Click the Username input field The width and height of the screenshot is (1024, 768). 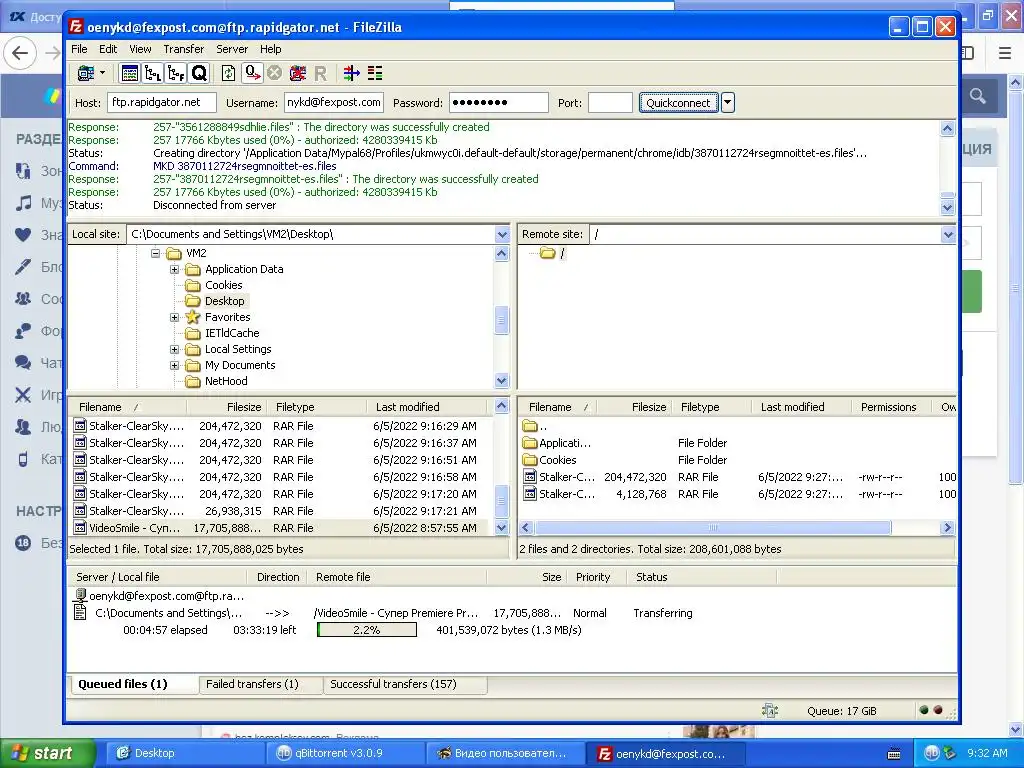click(334, 103)
